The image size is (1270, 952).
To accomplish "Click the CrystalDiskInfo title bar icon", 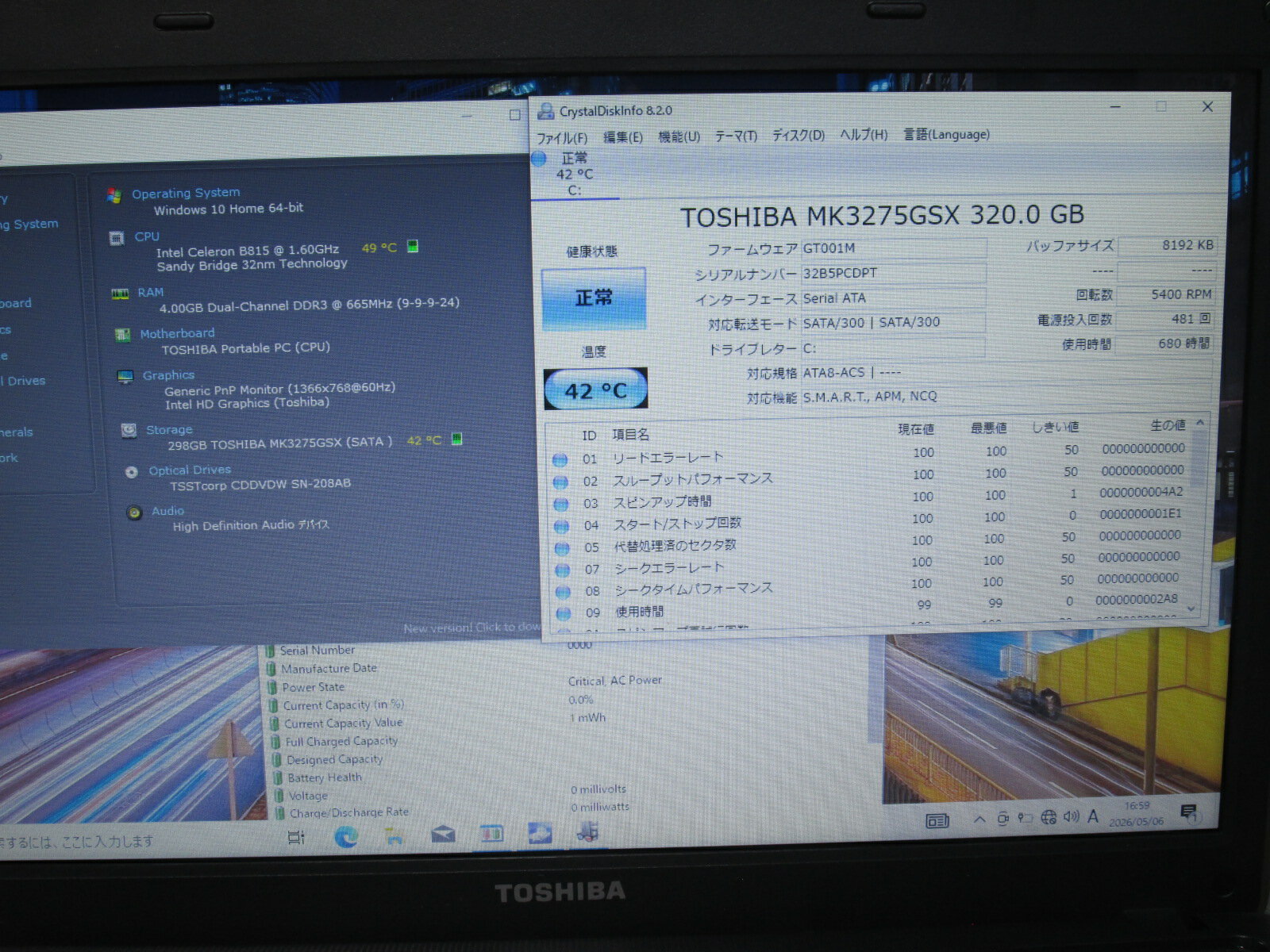I will coord(545,111).
